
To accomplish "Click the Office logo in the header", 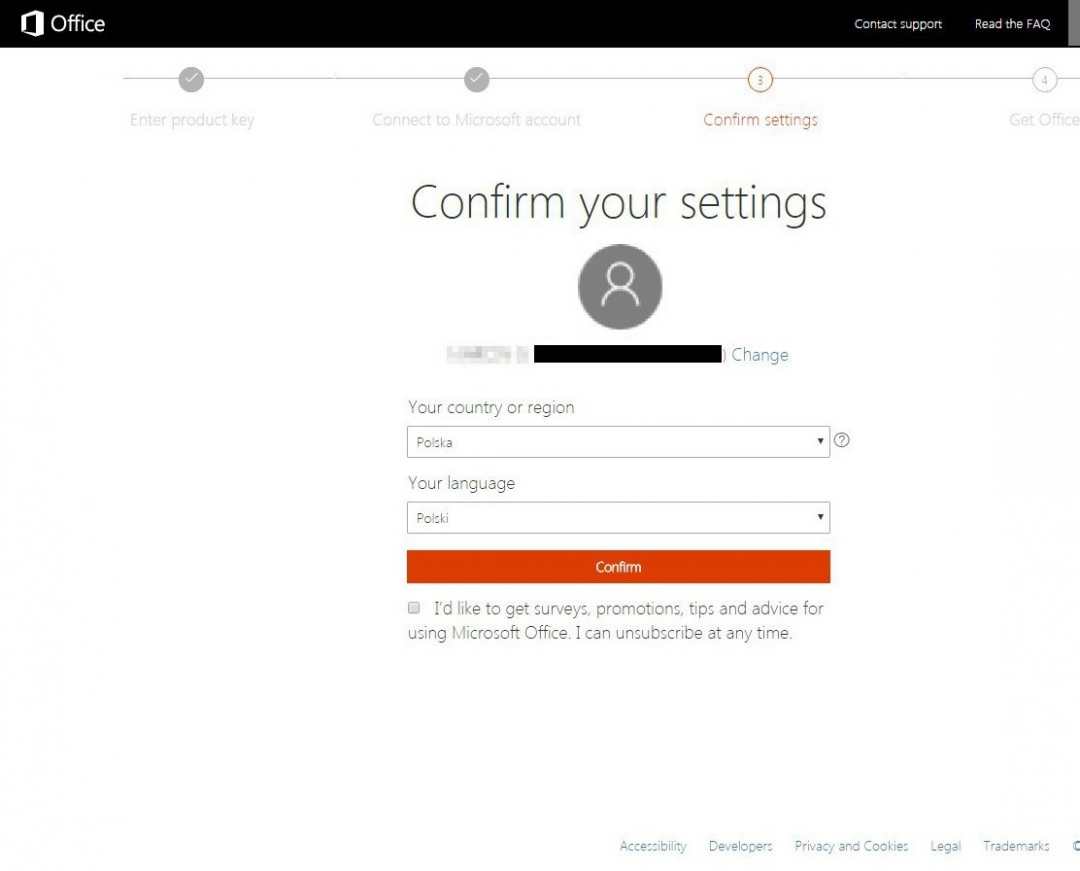I will 63,23.
